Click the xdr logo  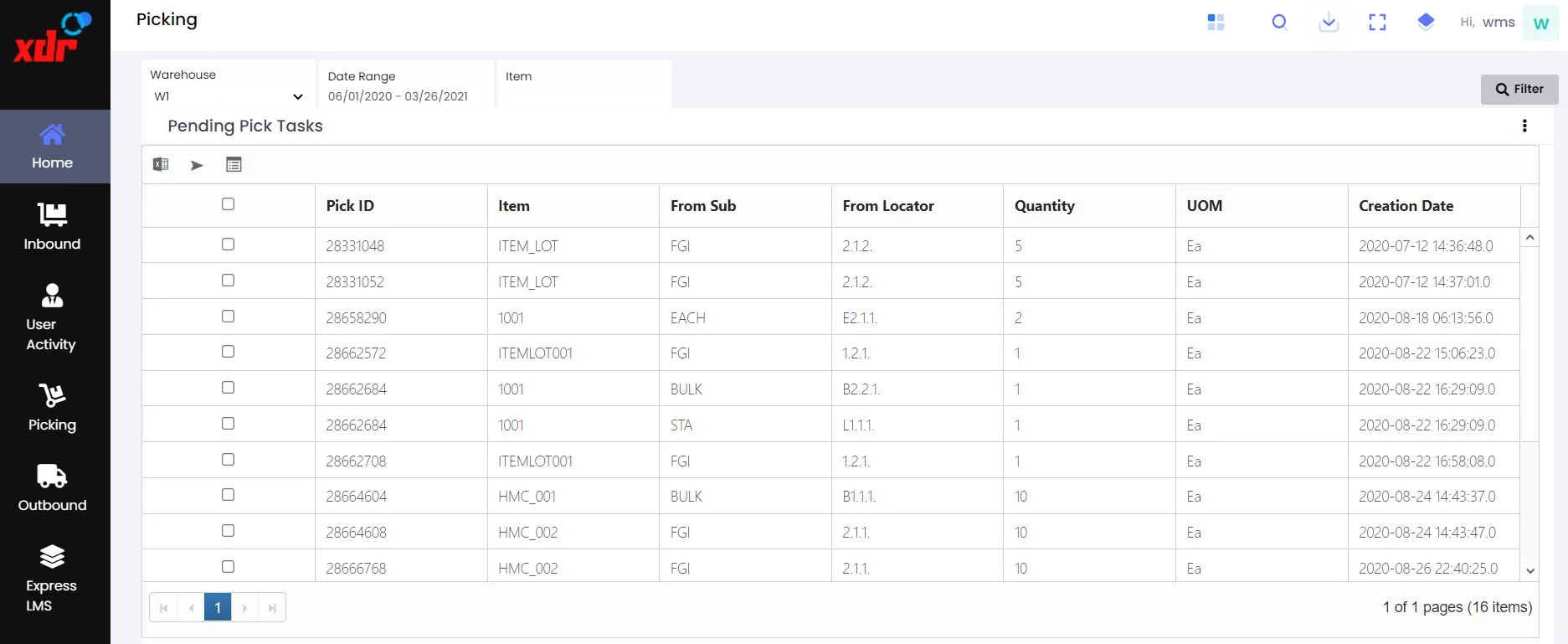[x=52, y=37]
